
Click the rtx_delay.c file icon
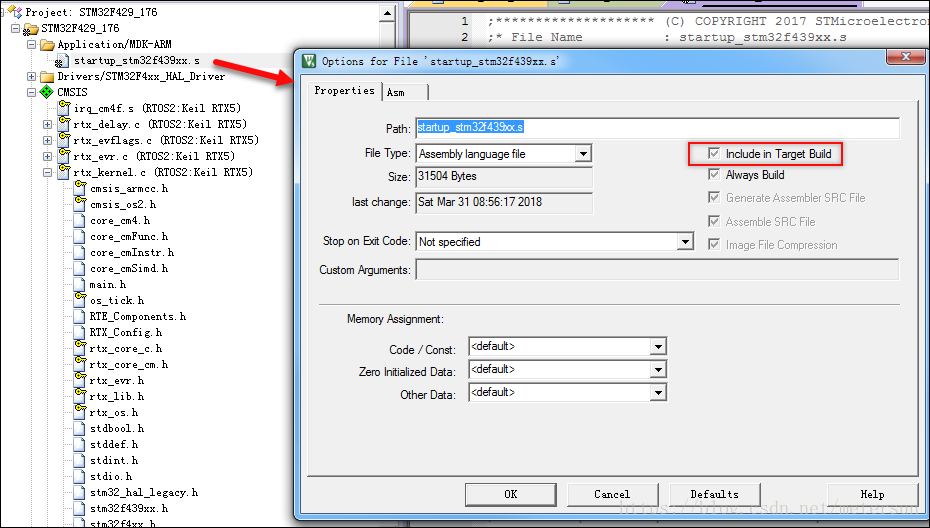point(63,124)
